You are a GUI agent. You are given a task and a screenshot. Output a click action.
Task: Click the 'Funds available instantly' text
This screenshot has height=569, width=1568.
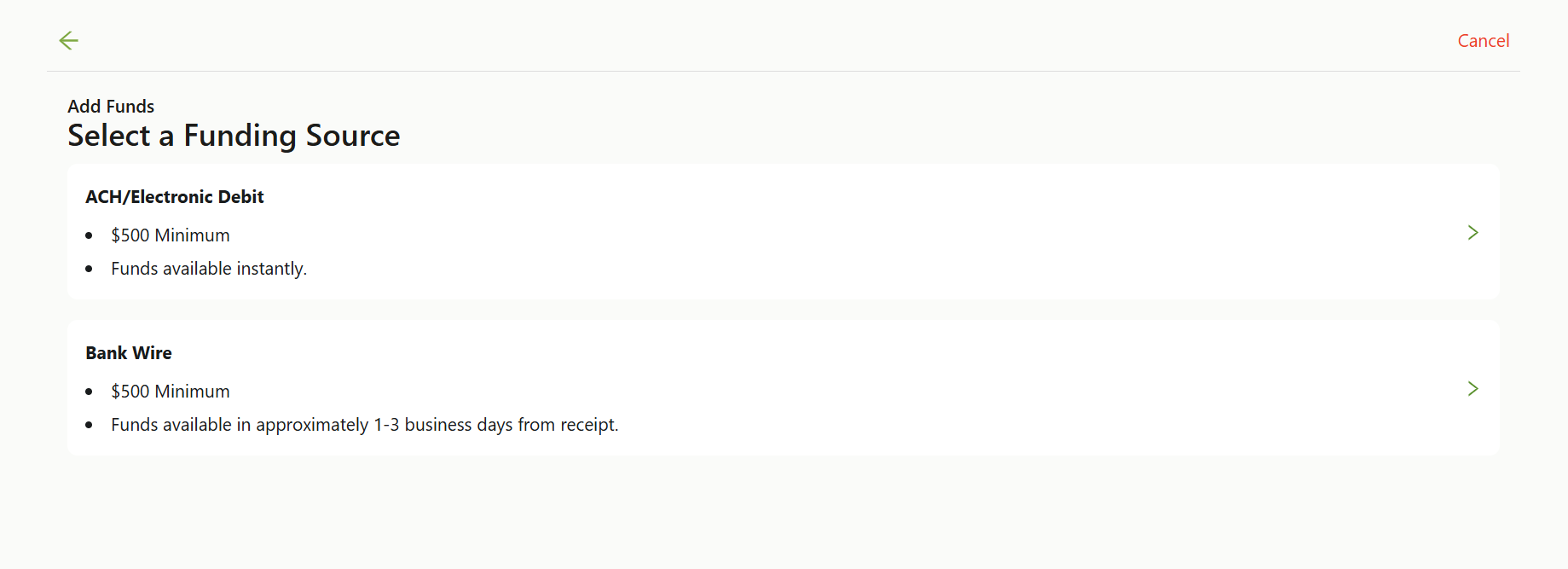pos(209,269)
